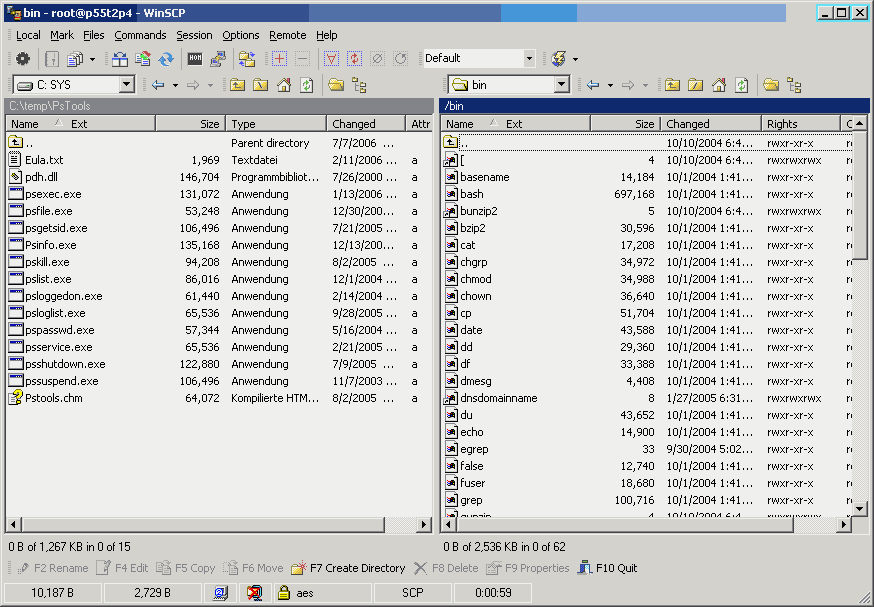874x607 pixels.
Task: Expand local back history dropdown arrow
Action: coord(175,85)
